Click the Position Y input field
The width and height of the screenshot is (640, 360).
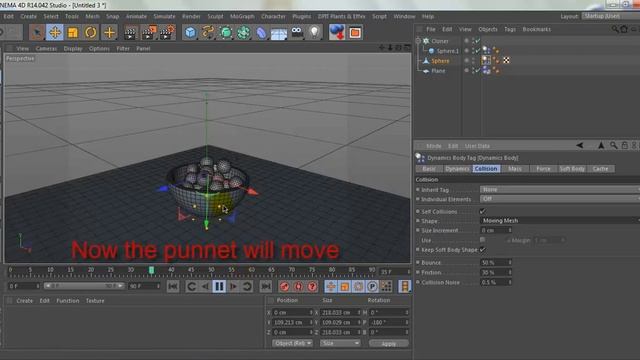pyautogui.click(x=293, y=322)
